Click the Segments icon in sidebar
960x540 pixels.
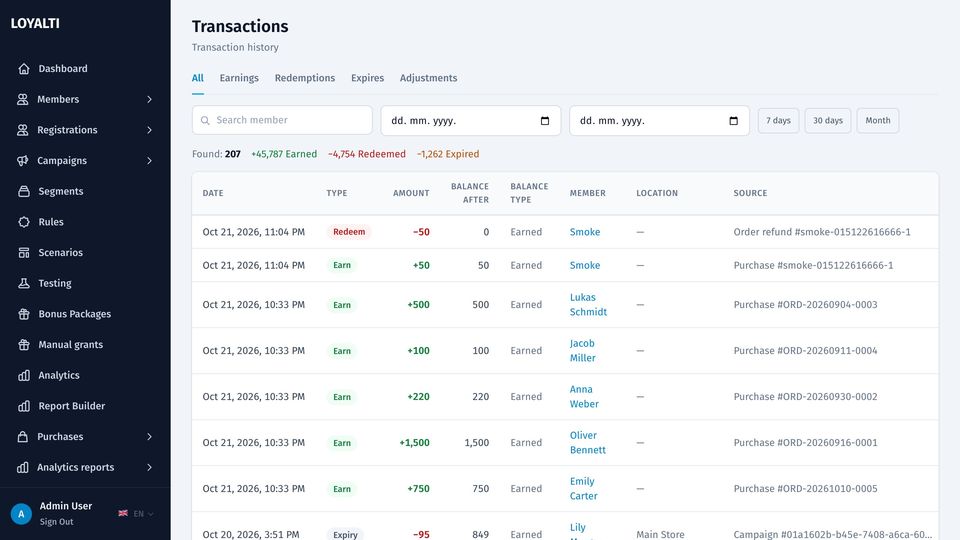pos(24,191)
